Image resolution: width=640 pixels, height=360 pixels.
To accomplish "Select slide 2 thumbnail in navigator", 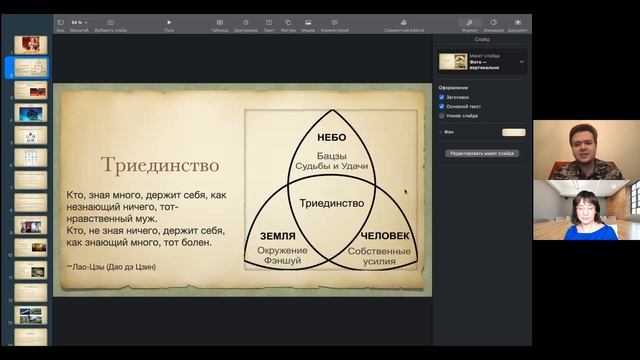I will [x=31, y=67].
